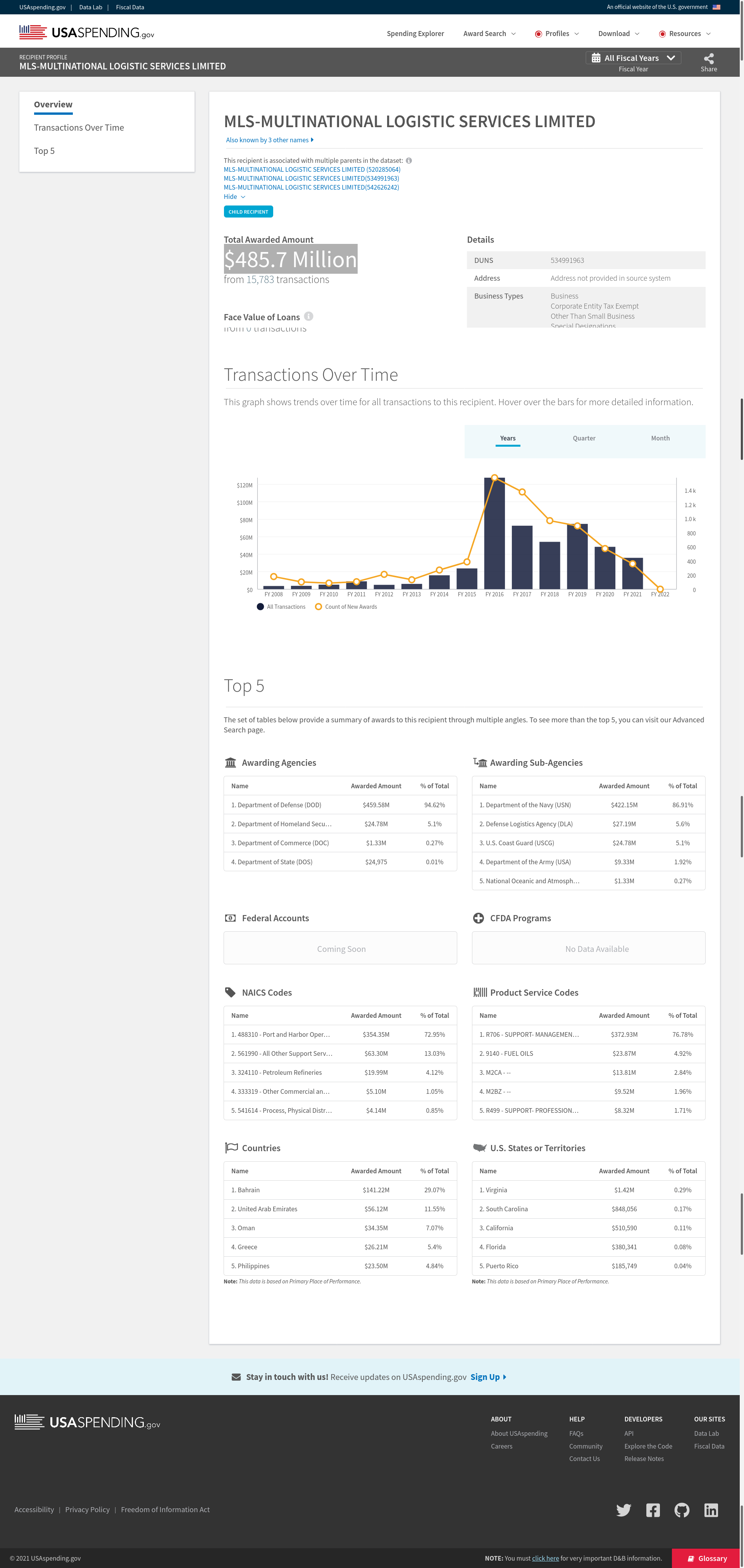744x1568 pixels.
Task: Follow the 'click here' D&B link
Action: pyautogui.click(x=545, y=1558)
